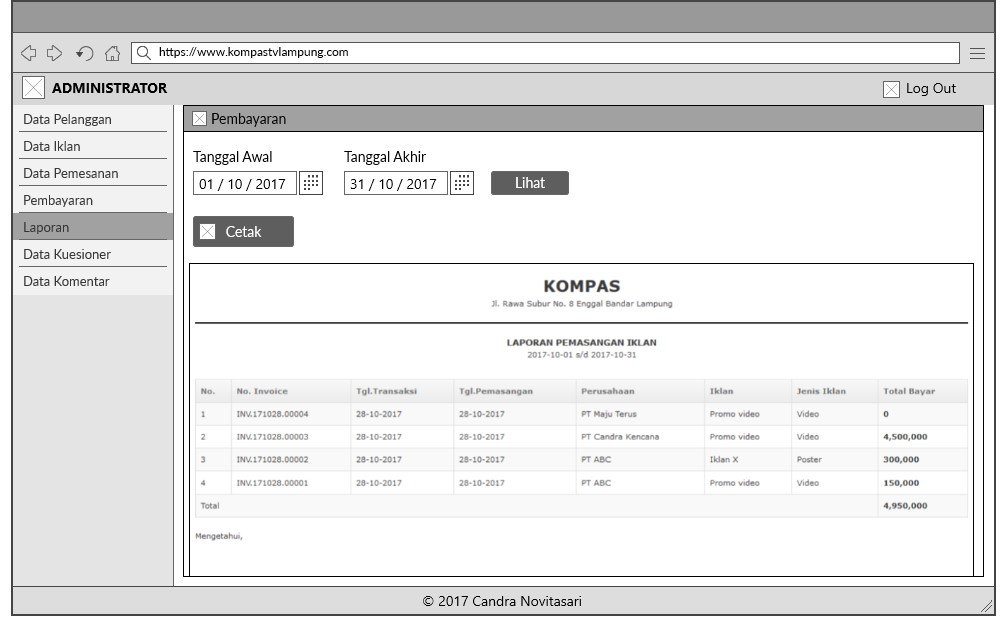The width and height of the screenshot is (1007, 623).
Task: Open the hamburger menu icon
Action: 977,53
